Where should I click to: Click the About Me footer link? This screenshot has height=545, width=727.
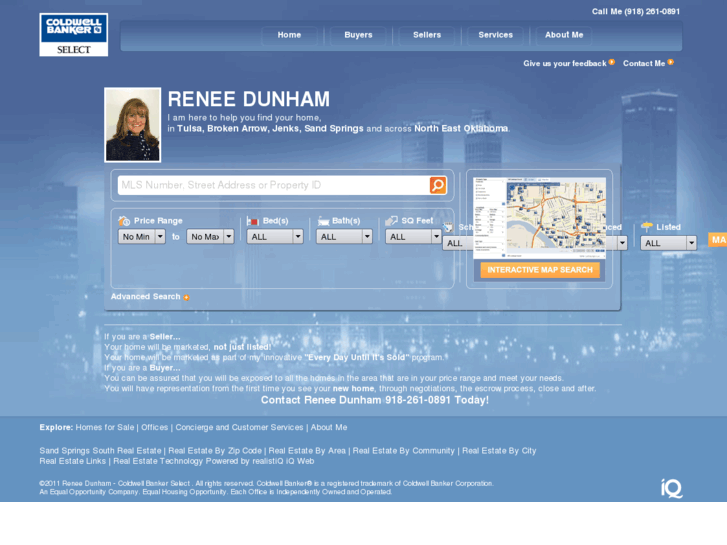coord(329,428)
